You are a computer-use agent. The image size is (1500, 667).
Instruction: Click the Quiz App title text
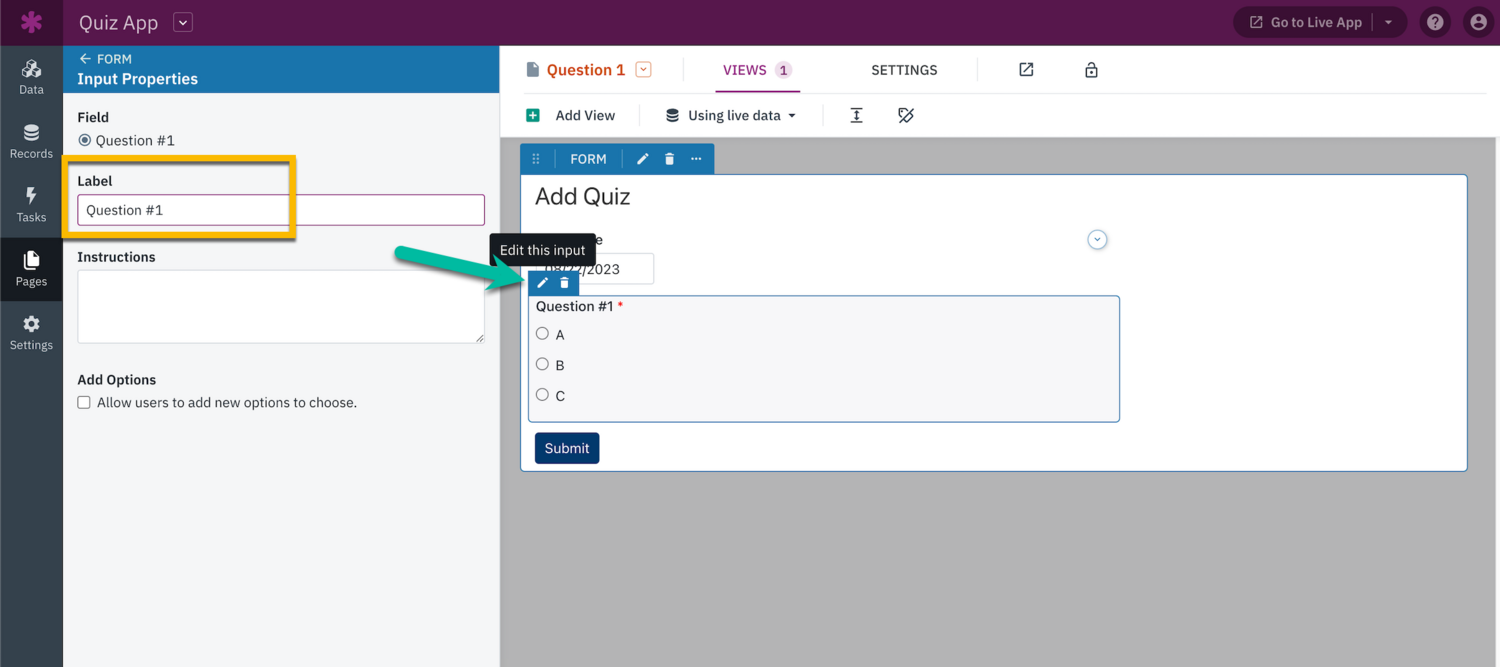click(x=119, y=23)
